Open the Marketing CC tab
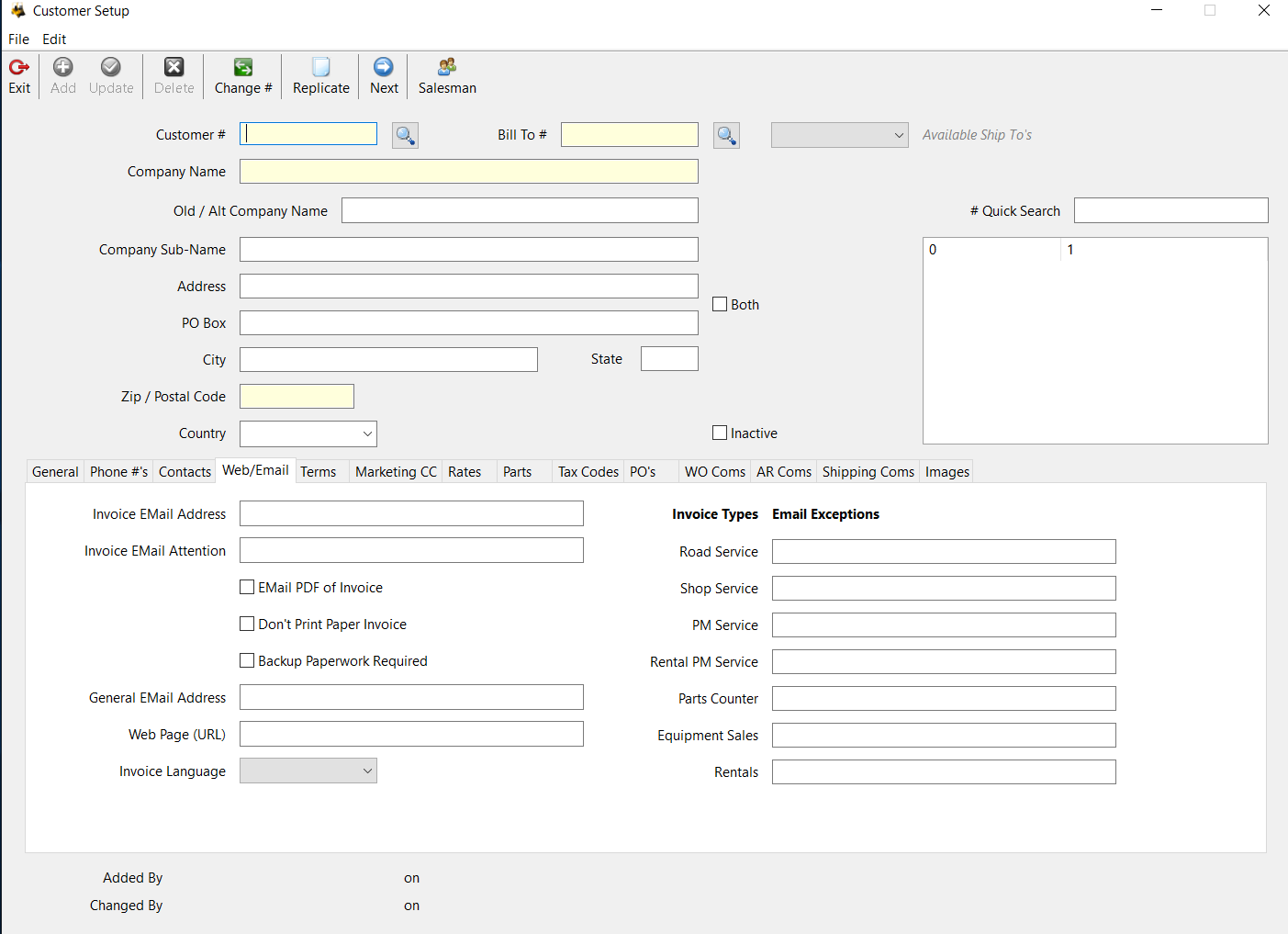Viewport: 1288px width, 934px height. (396, 472)
